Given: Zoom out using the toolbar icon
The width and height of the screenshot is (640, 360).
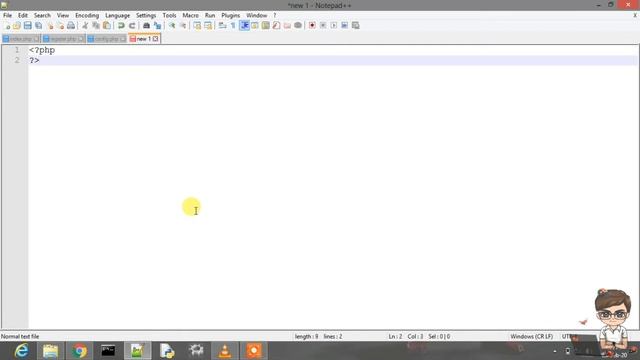Looking at the screenshot, I should (183, 25).
